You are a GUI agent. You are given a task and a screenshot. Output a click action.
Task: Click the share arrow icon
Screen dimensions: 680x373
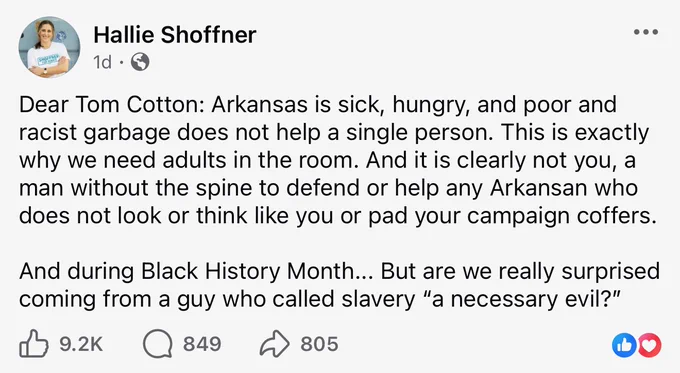click(x=274, y=344)
